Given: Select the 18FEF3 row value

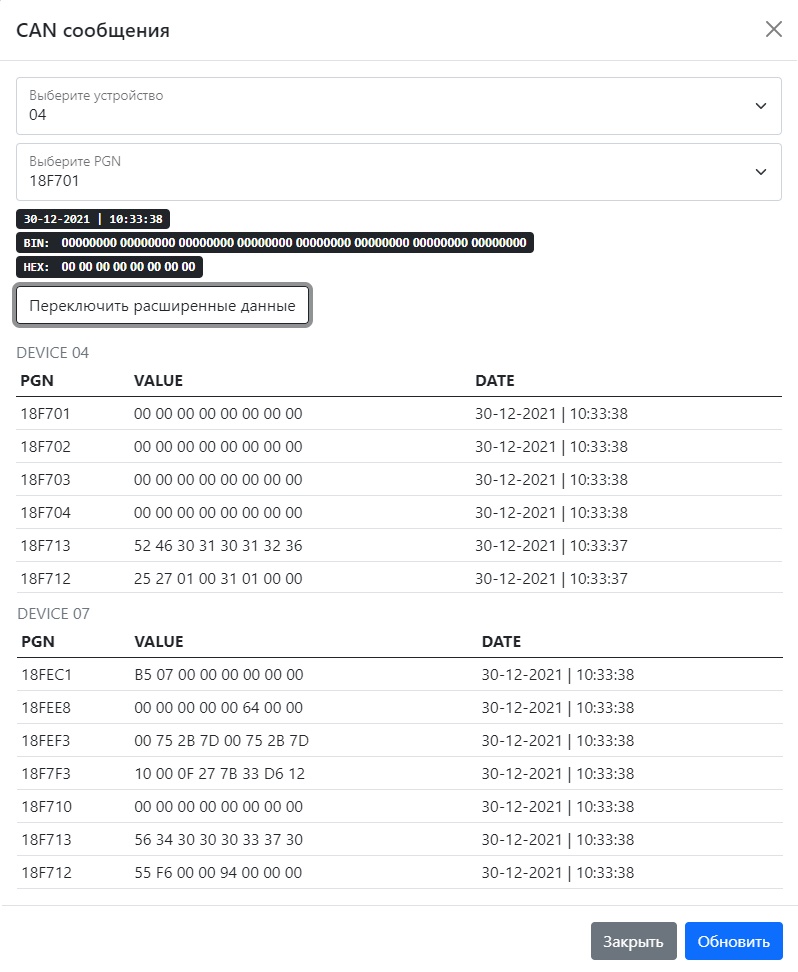Looking at the screenshot, I should [221, 741].
